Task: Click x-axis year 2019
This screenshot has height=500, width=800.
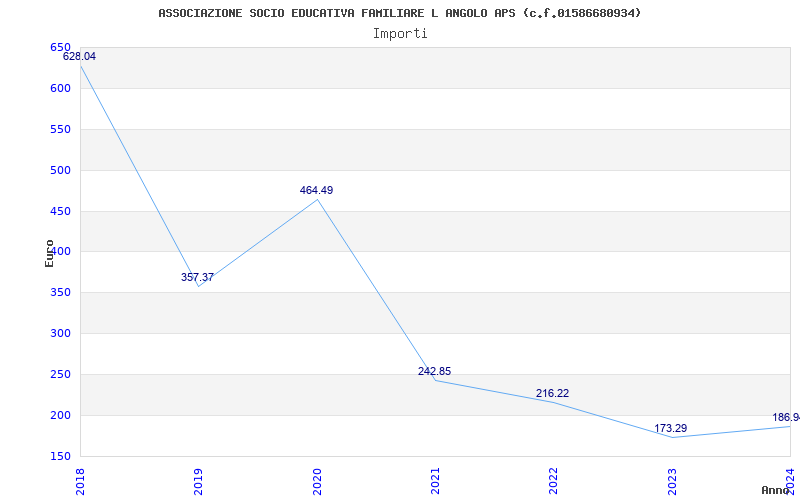Action: (198, 481)
